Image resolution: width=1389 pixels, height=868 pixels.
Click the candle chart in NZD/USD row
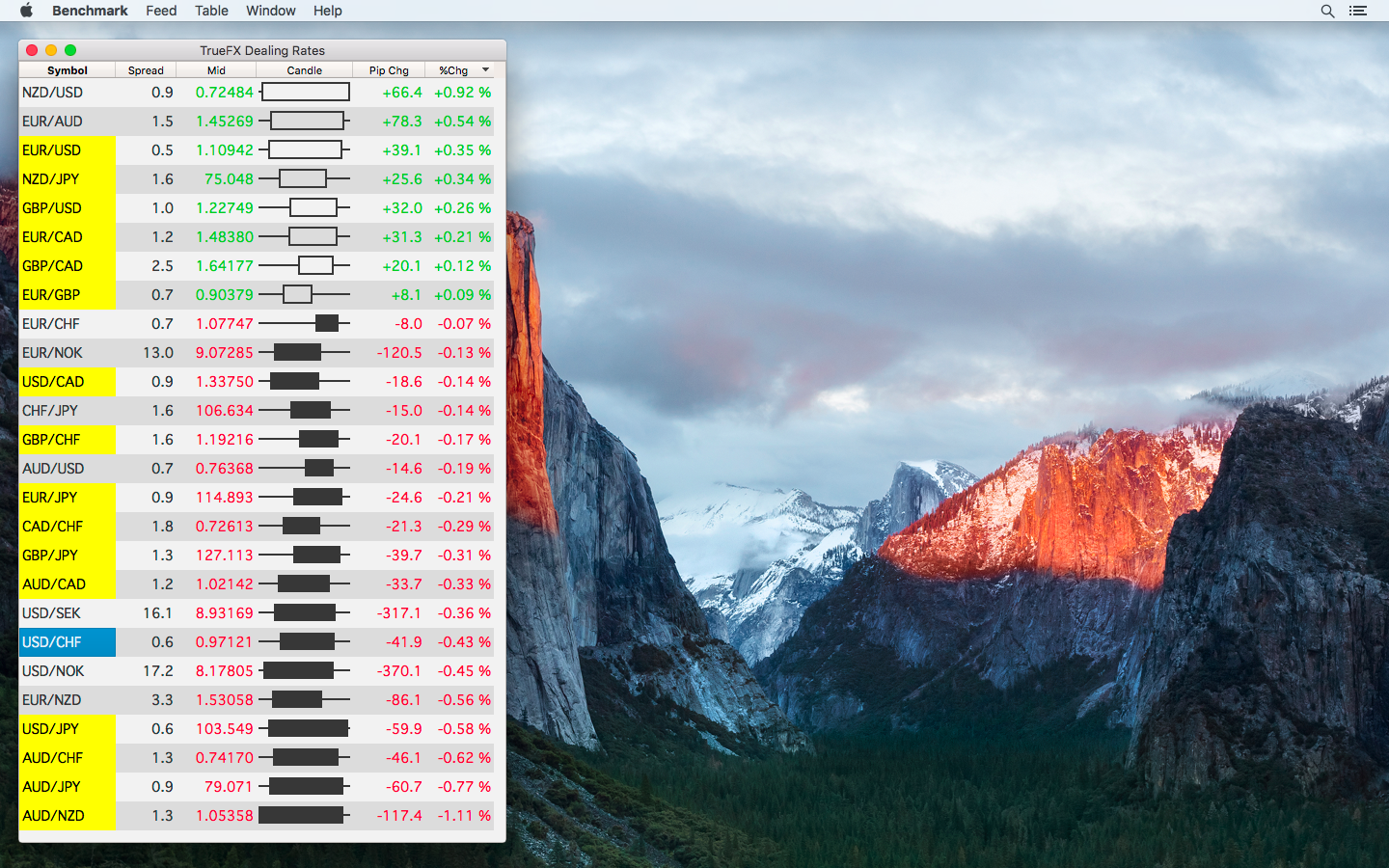(305, 93)
